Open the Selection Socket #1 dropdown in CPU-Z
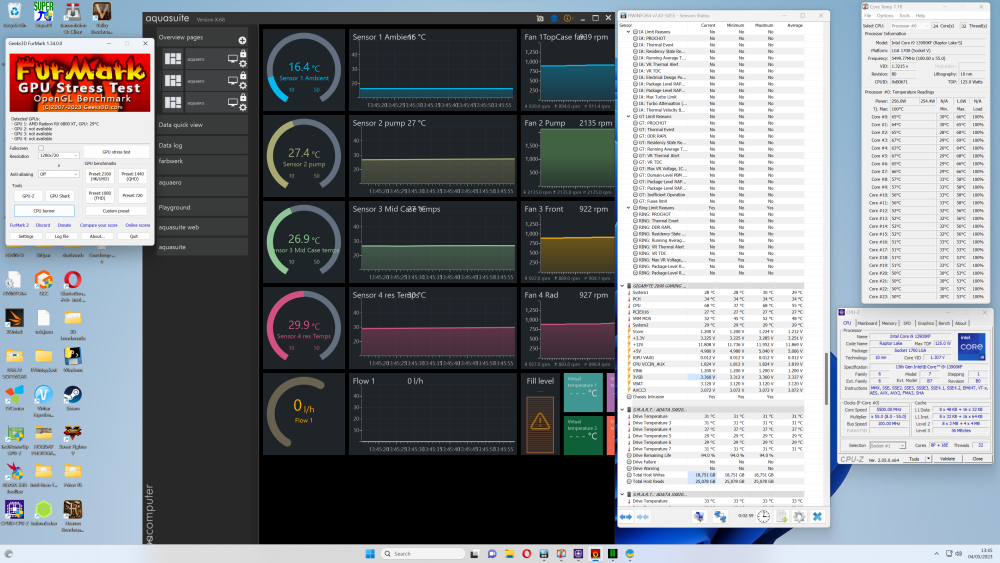The height and width of the screenshot is (563, 1000). [x=888, y=445]
